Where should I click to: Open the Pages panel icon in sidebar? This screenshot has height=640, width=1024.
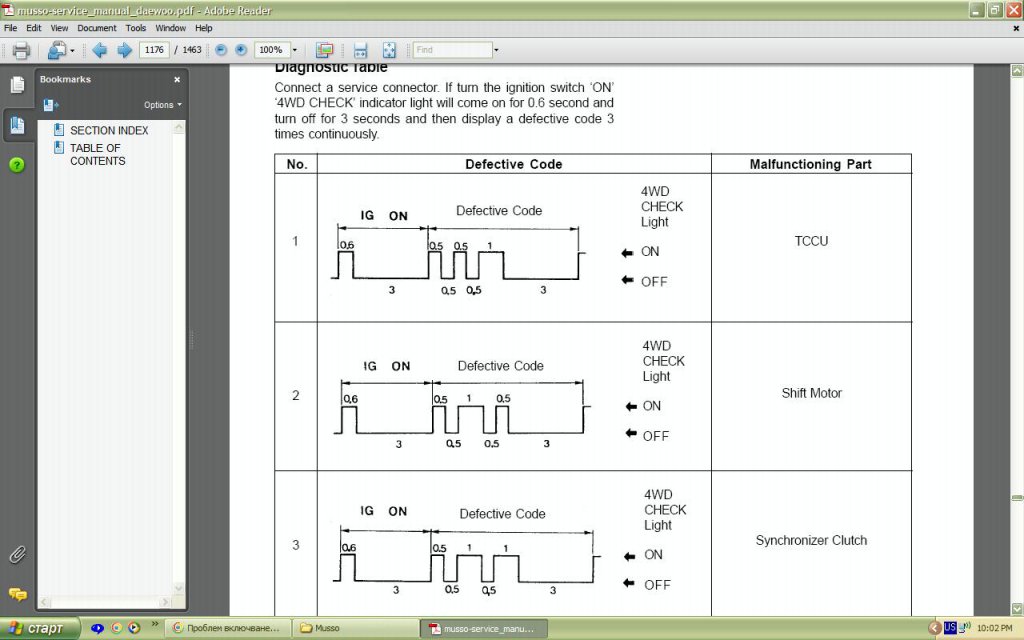pyautogui.click(x=18, y=84)
